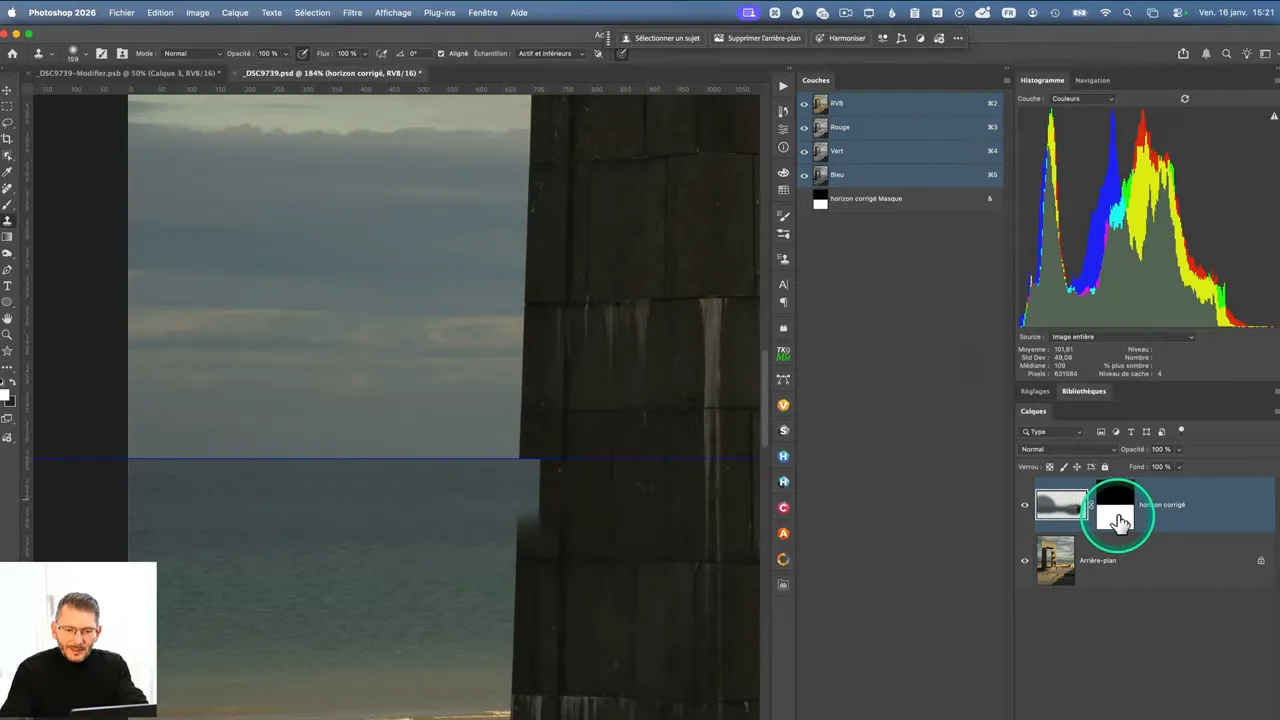Hide the Rouge channel
The image size is (1280, 720).
[804, 127]
